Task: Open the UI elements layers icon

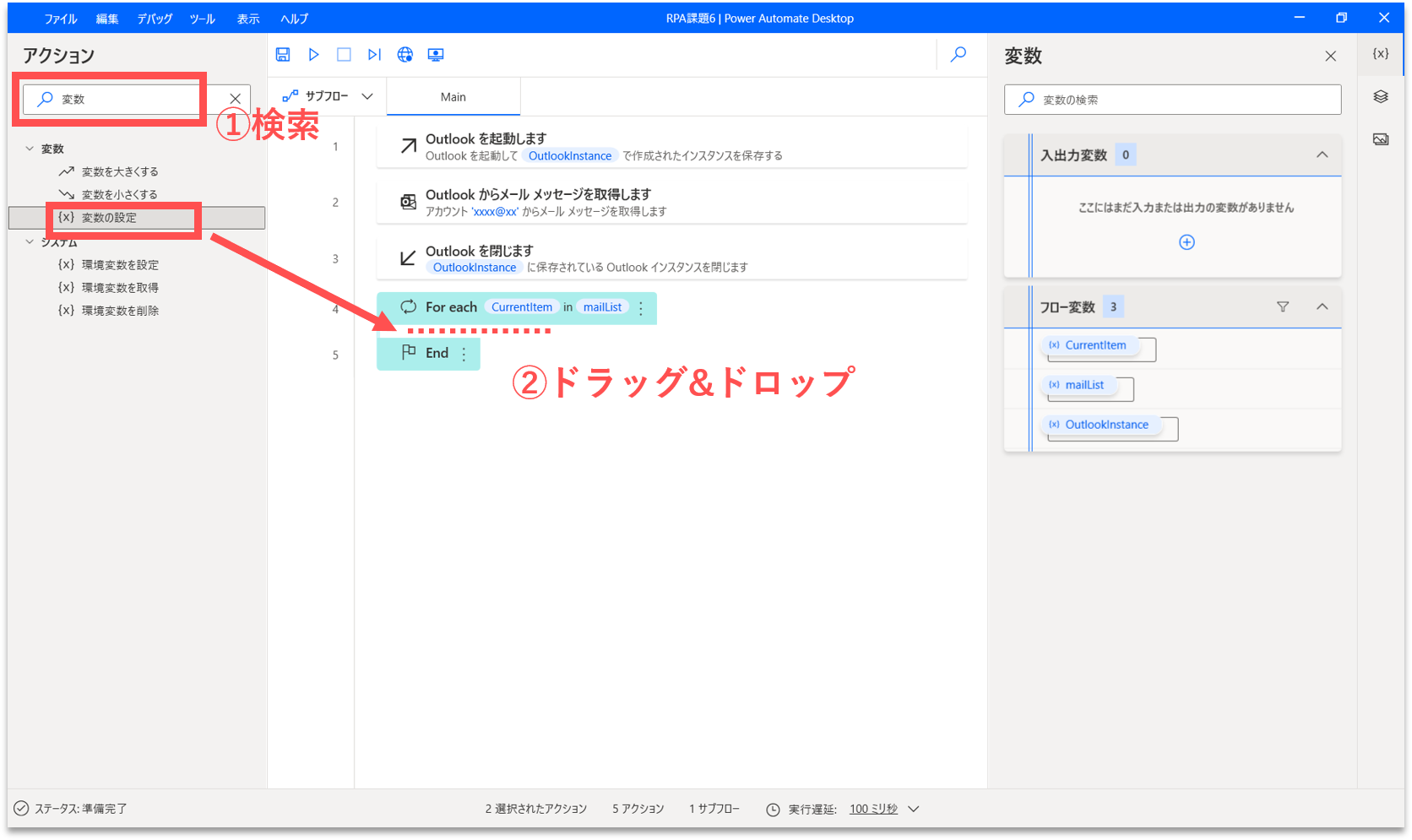Action: [1381, 97]
